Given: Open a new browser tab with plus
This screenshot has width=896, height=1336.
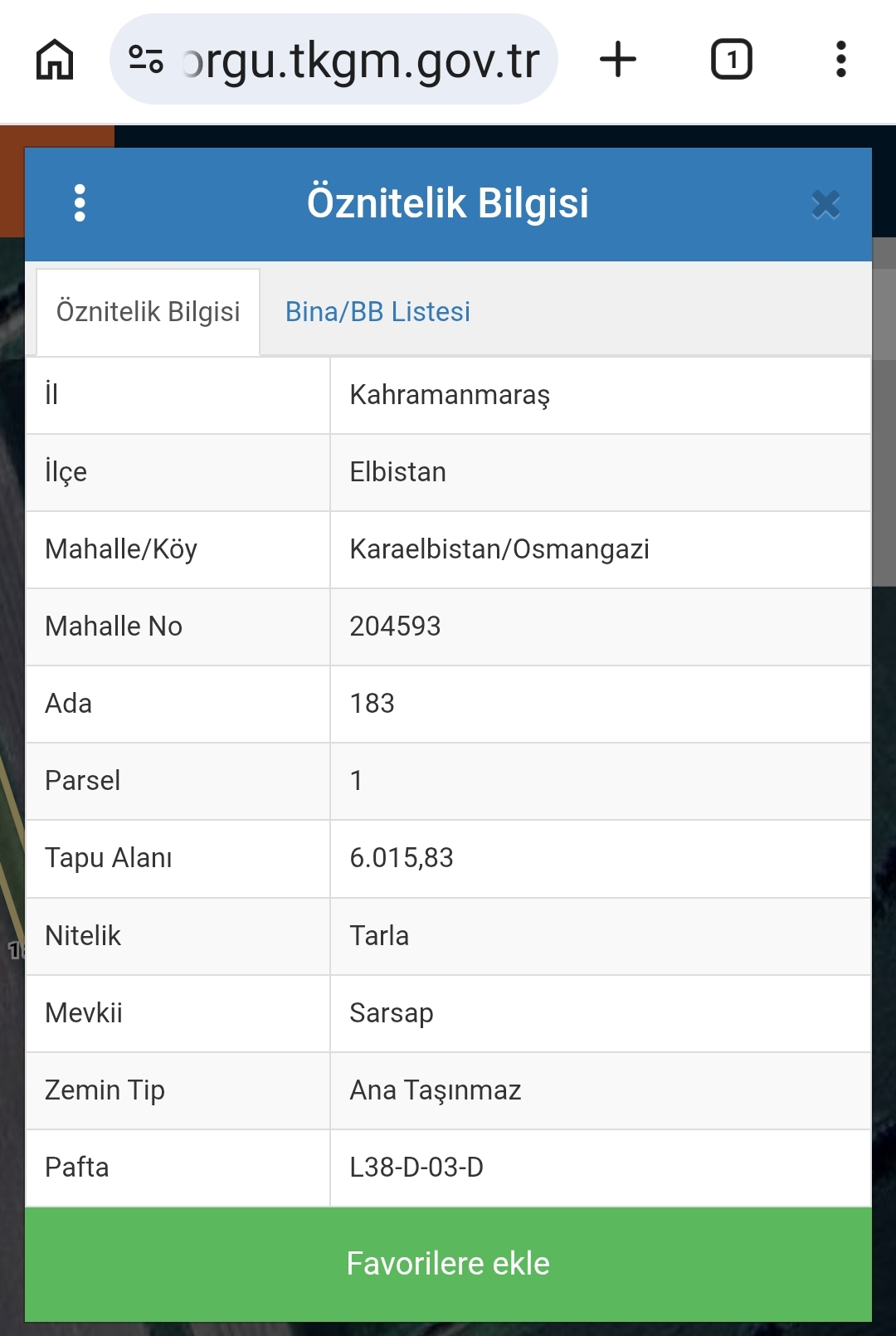Looking at the screenshot, I should click(618, 60).
